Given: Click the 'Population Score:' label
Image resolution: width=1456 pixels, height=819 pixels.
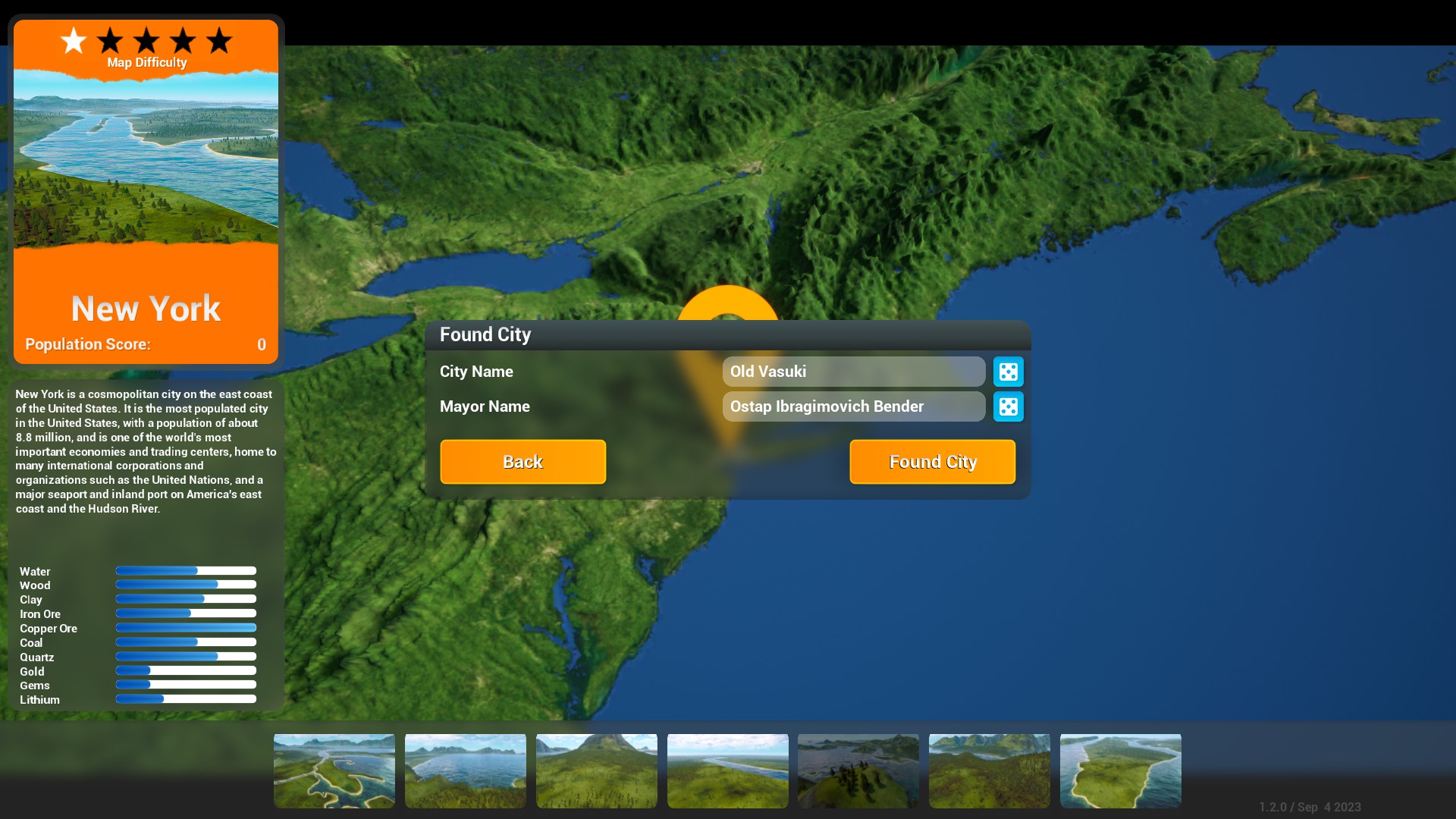Looking at the screenshot, I should [88, 344].
